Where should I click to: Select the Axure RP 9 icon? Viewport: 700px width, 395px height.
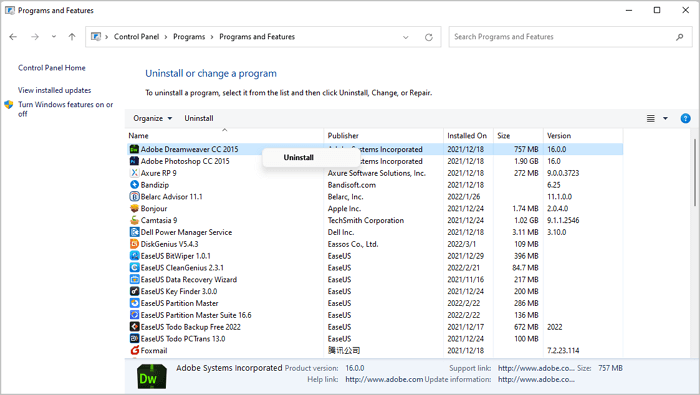[x=134, y=173]
